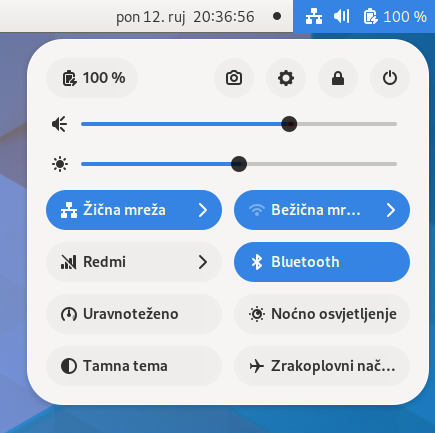Lock the screen with padlock icon
This screenshot has height=433, width=435.
point(338,78)
